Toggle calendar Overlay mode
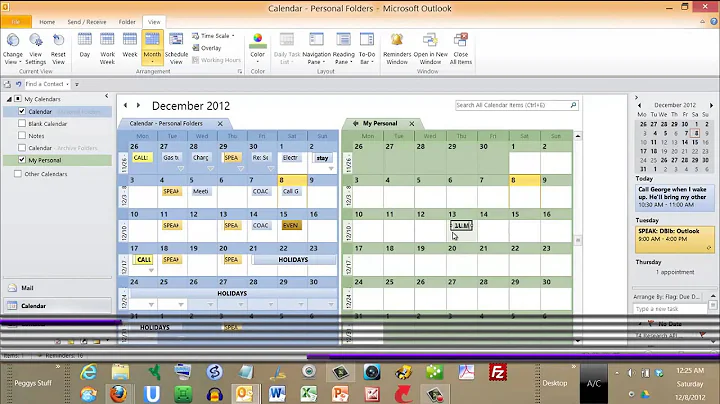The width and height of the screenshot is (720, 404). click(207, 48)
